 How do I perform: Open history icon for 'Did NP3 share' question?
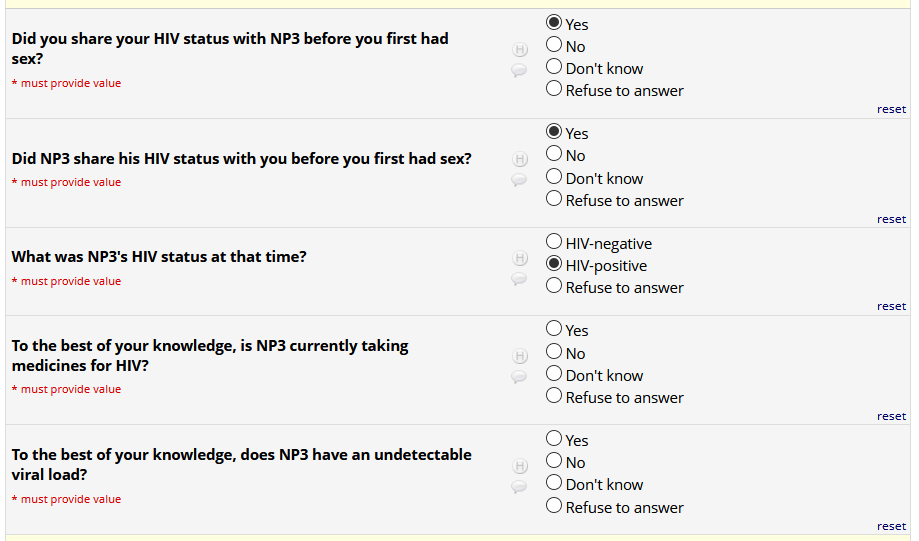[x=519, y=159]
